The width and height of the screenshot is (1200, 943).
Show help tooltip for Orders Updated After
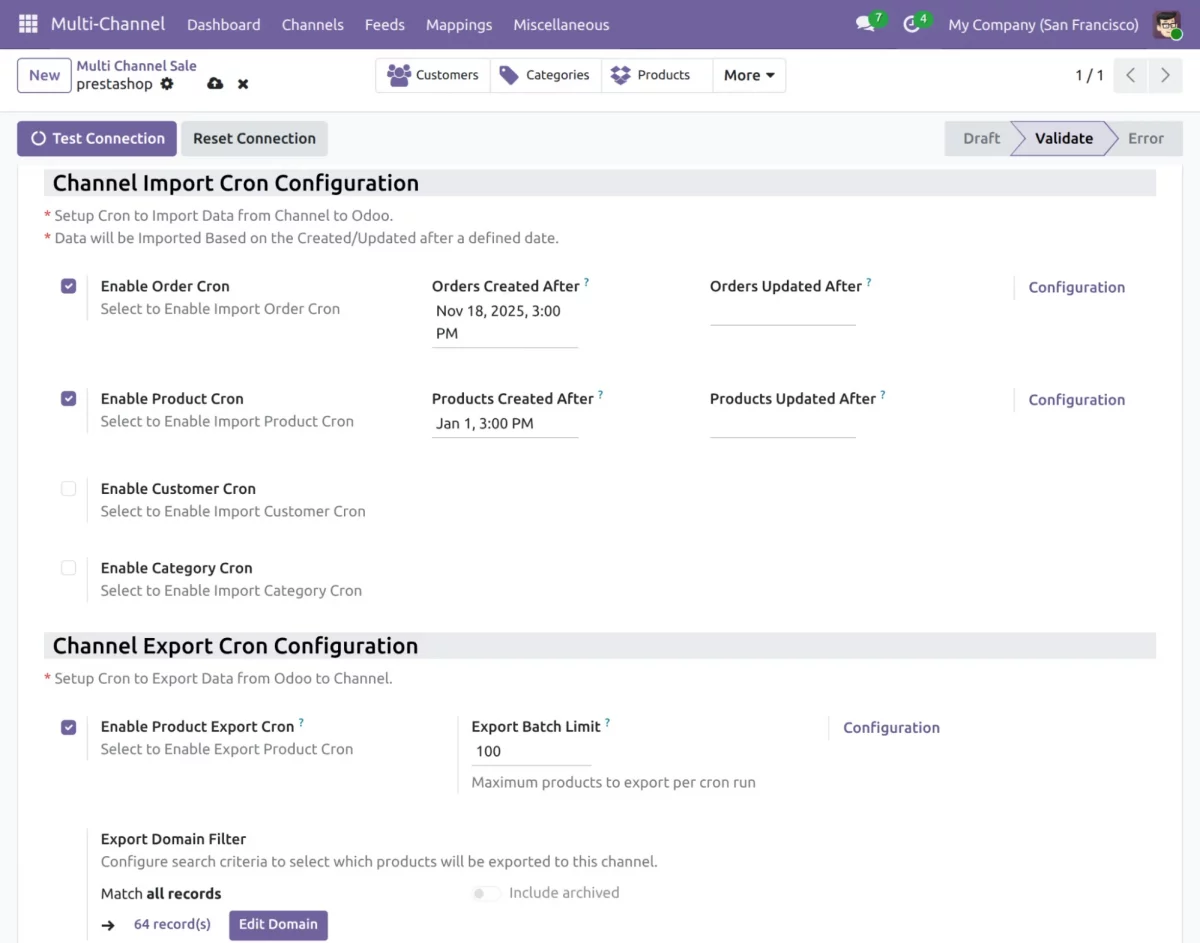(x=868, y=283)
